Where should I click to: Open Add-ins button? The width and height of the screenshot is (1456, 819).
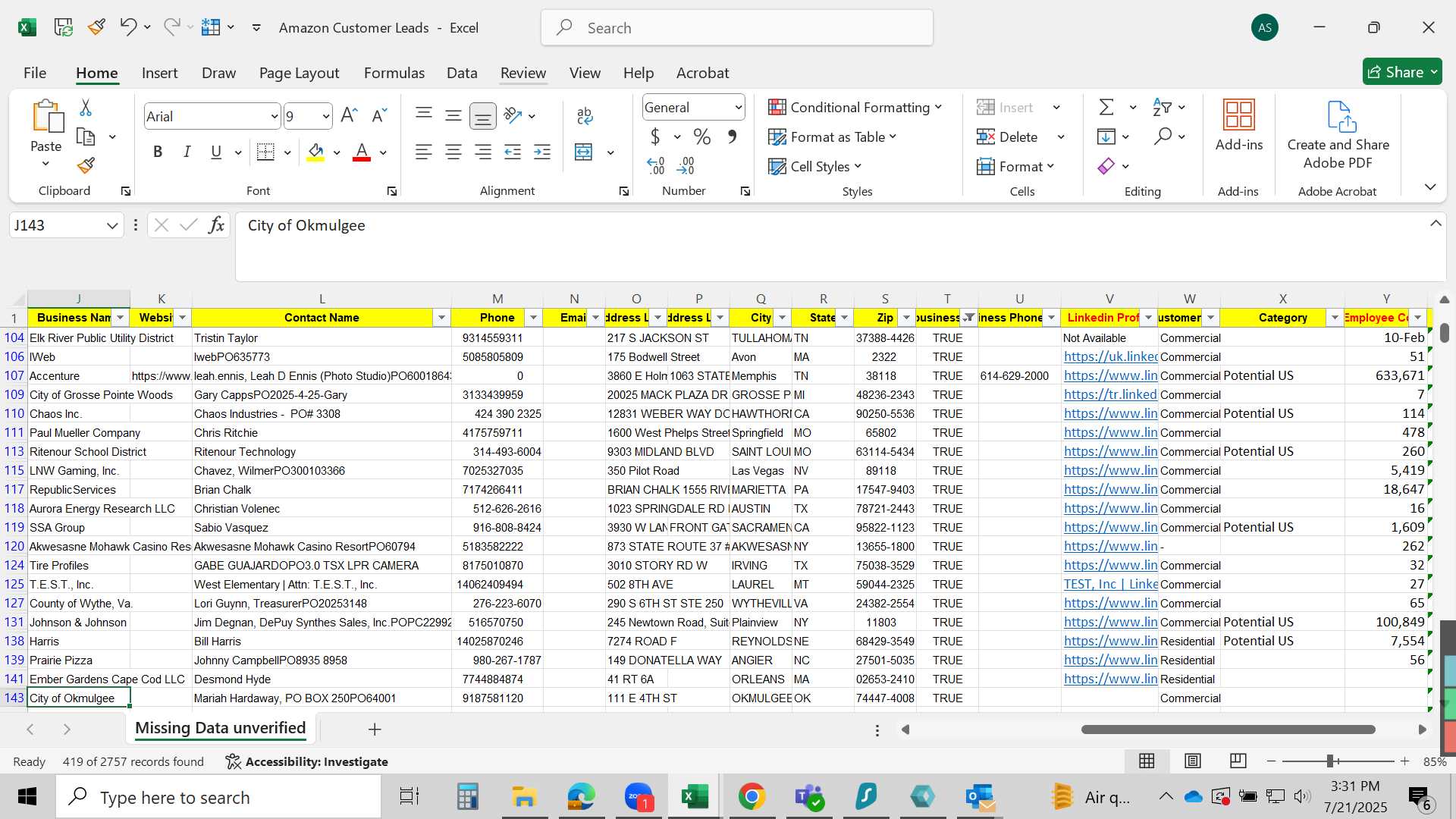click(1239, 126)
